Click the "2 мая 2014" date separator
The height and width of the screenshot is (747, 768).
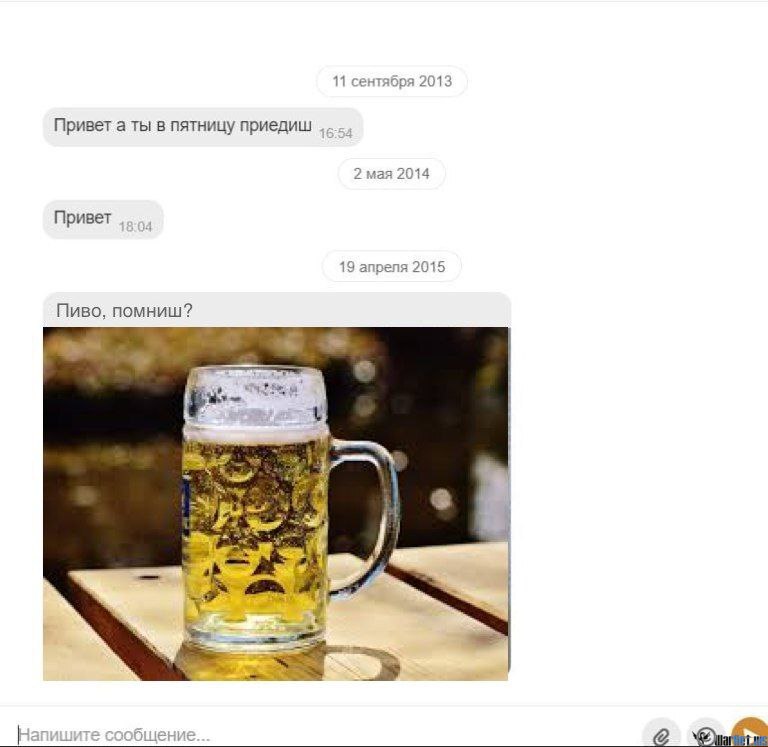[391, 174]
